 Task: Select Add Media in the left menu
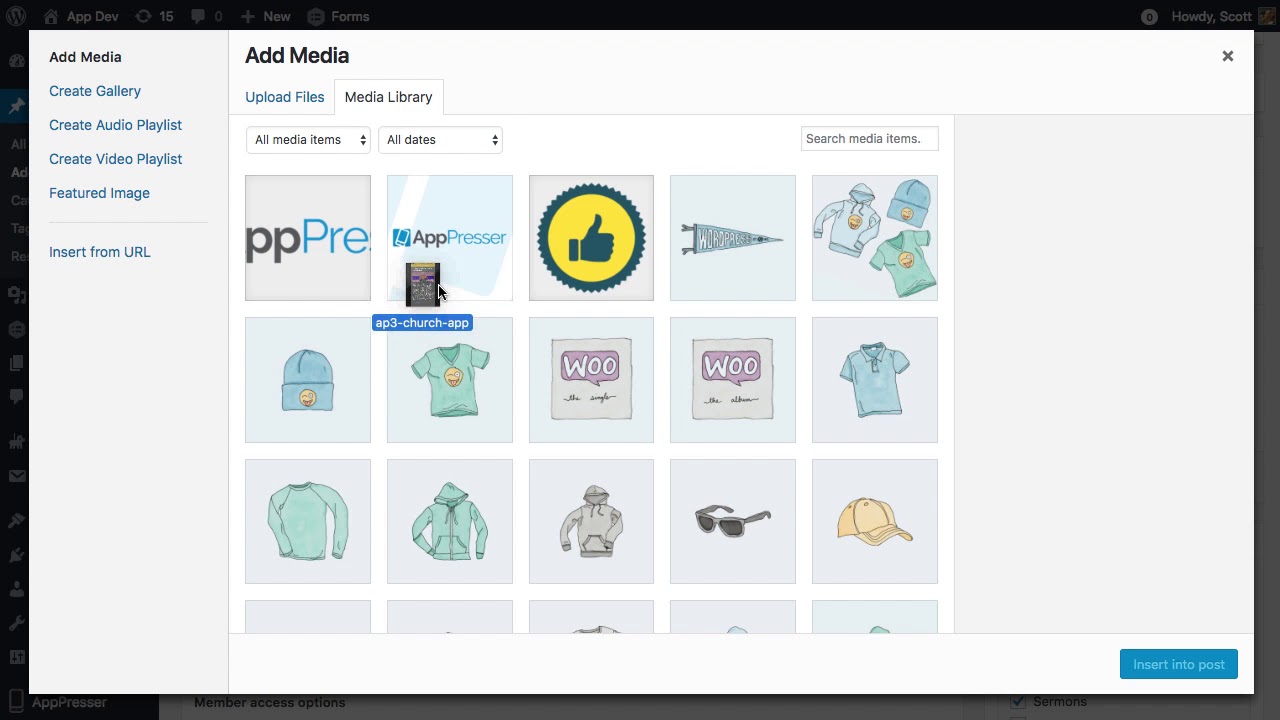85,57
